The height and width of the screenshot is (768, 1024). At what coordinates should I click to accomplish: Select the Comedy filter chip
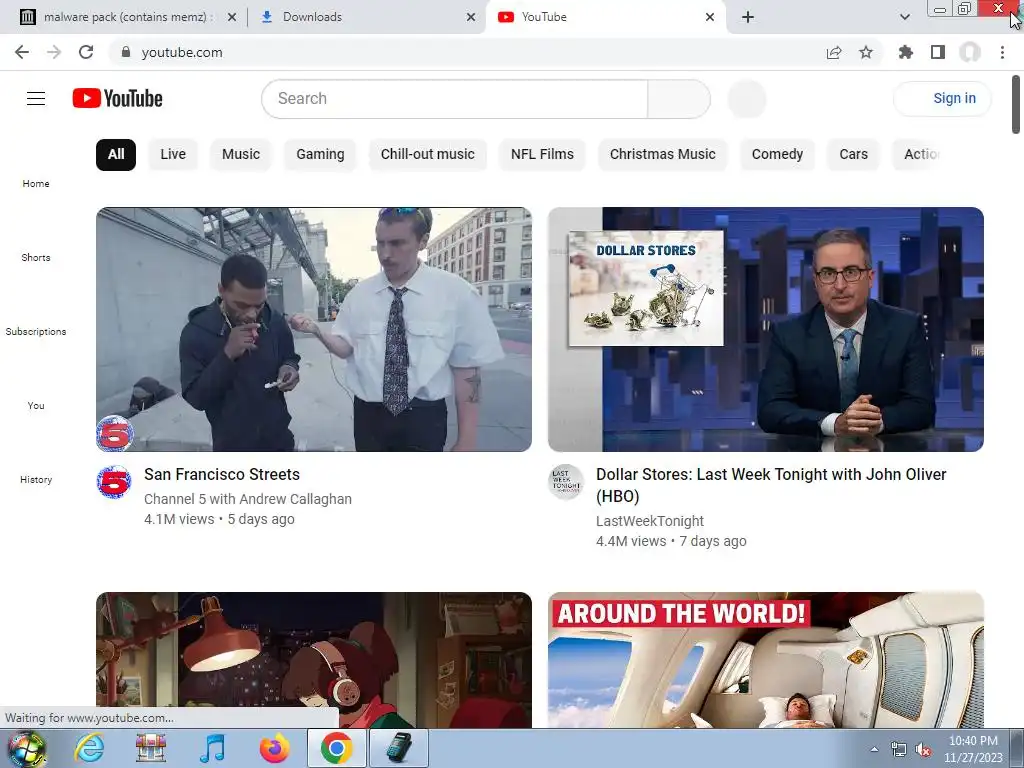[777, 155]
